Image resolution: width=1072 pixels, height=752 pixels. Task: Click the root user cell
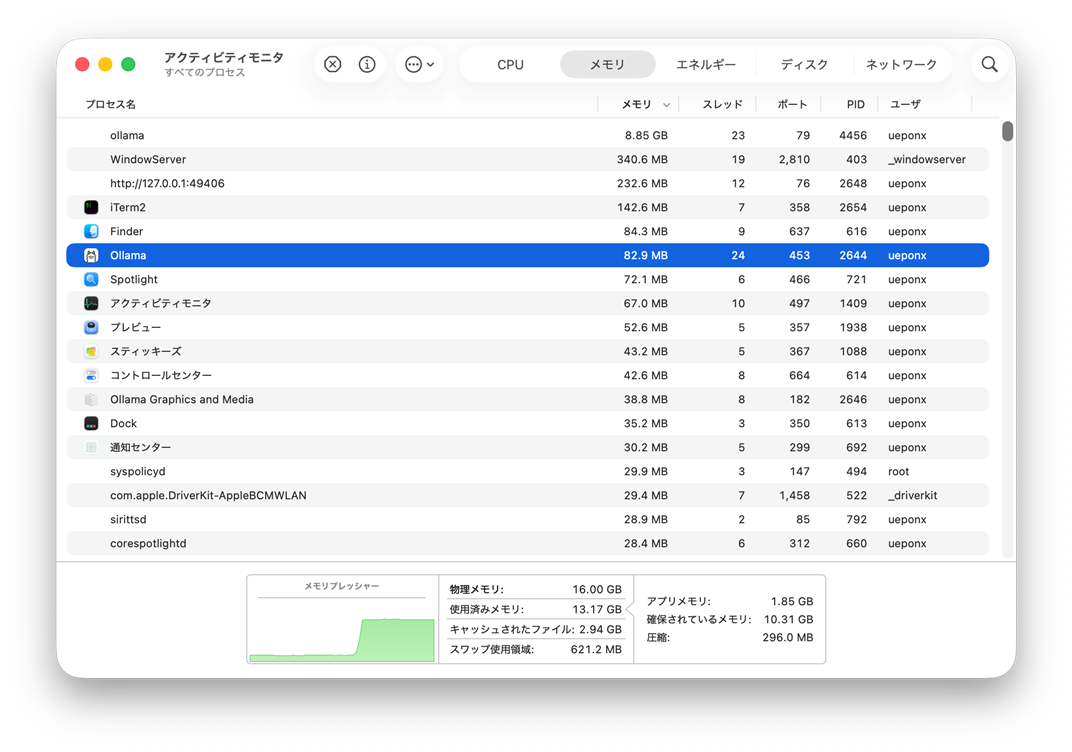898,471
